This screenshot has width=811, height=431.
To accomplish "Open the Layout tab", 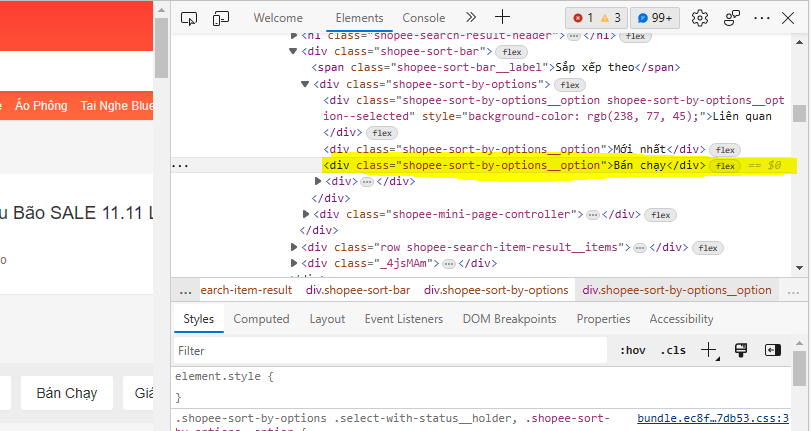I will pos(327,319).
